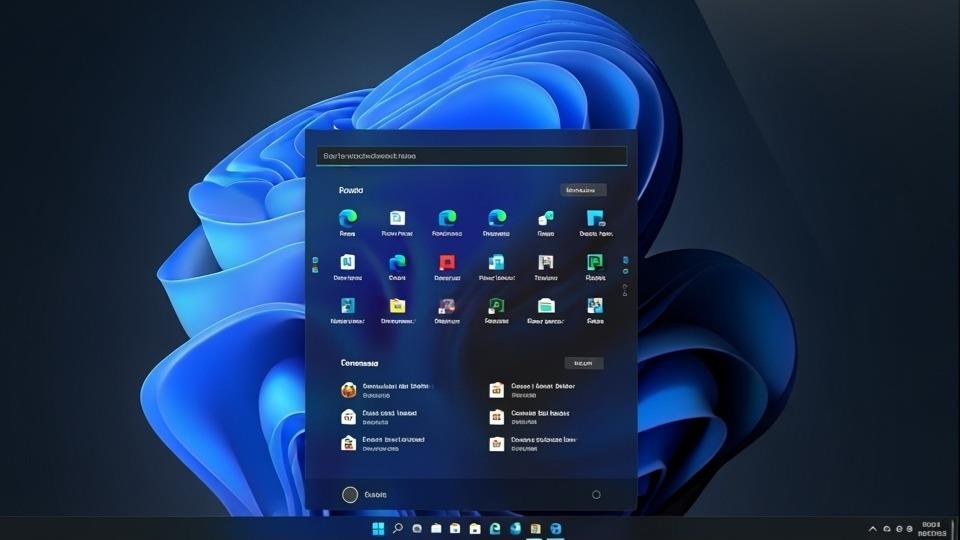Click the Edge browser icon on the taskbar
Screen dimensions: 960x540
click(494, 528)
